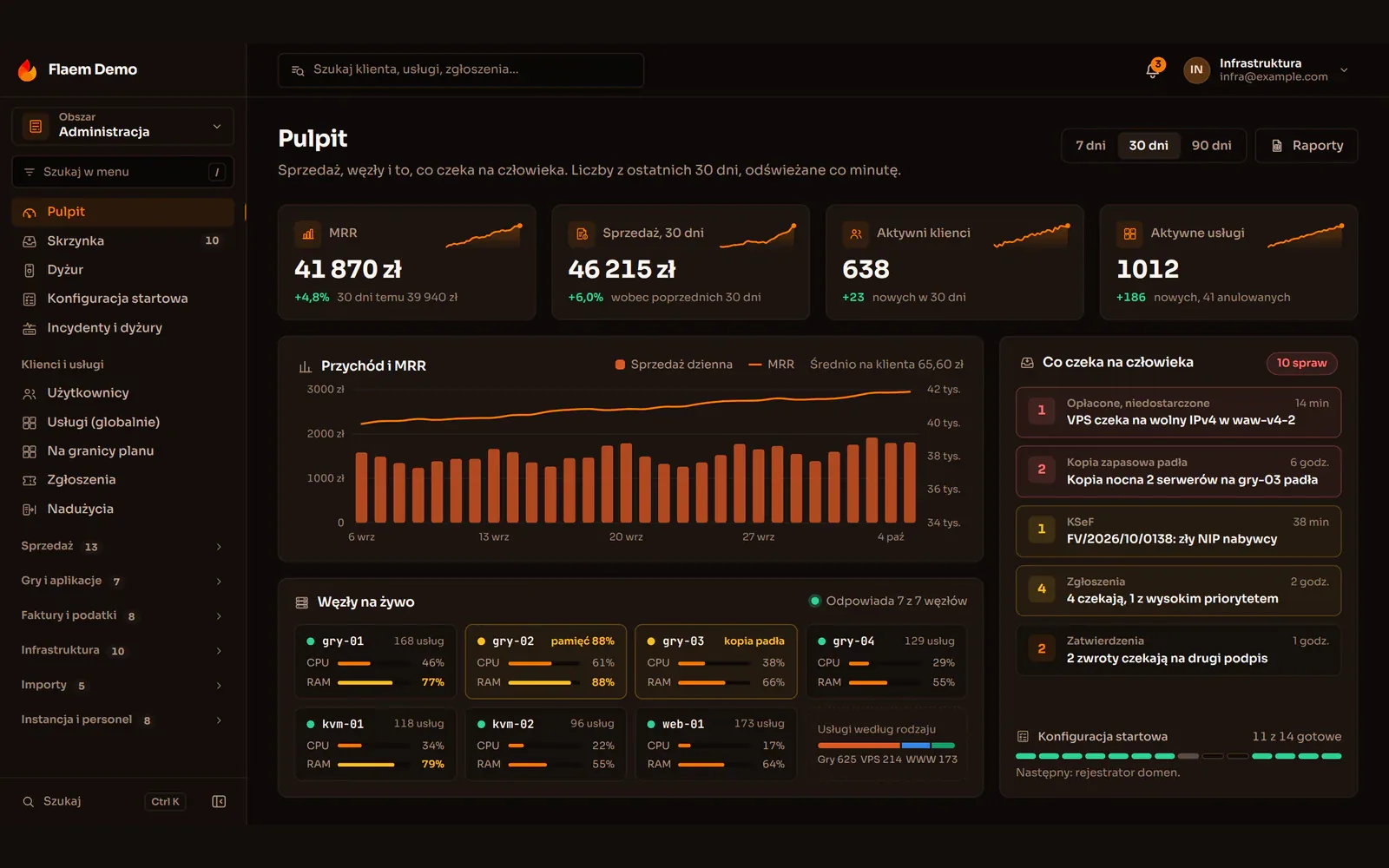This screenshot has height=868, width=1389.
Task: Expand the Faktury i podatki section
Action: click(122, 615)
